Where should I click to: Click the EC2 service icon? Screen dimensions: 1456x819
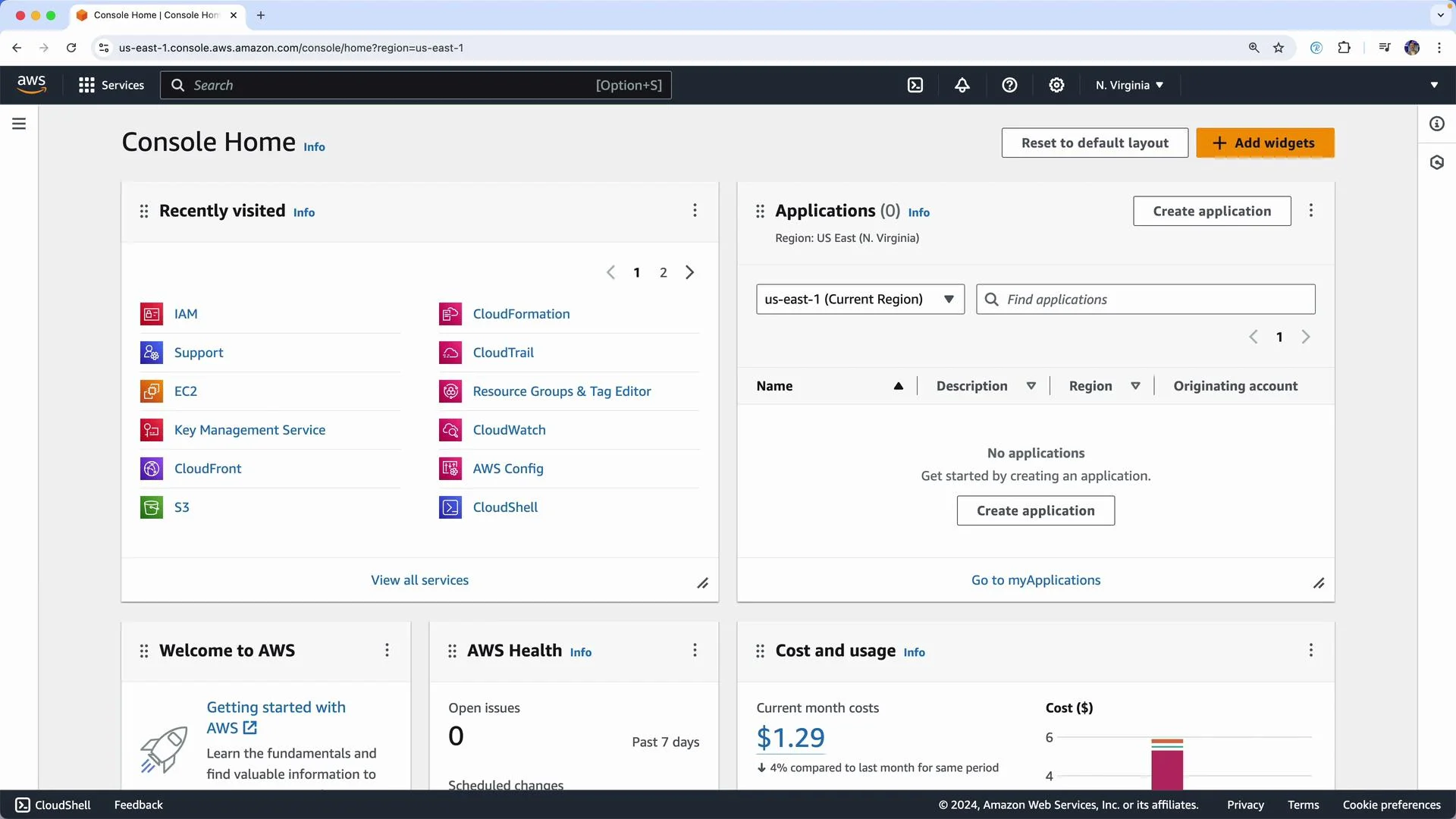152,391
